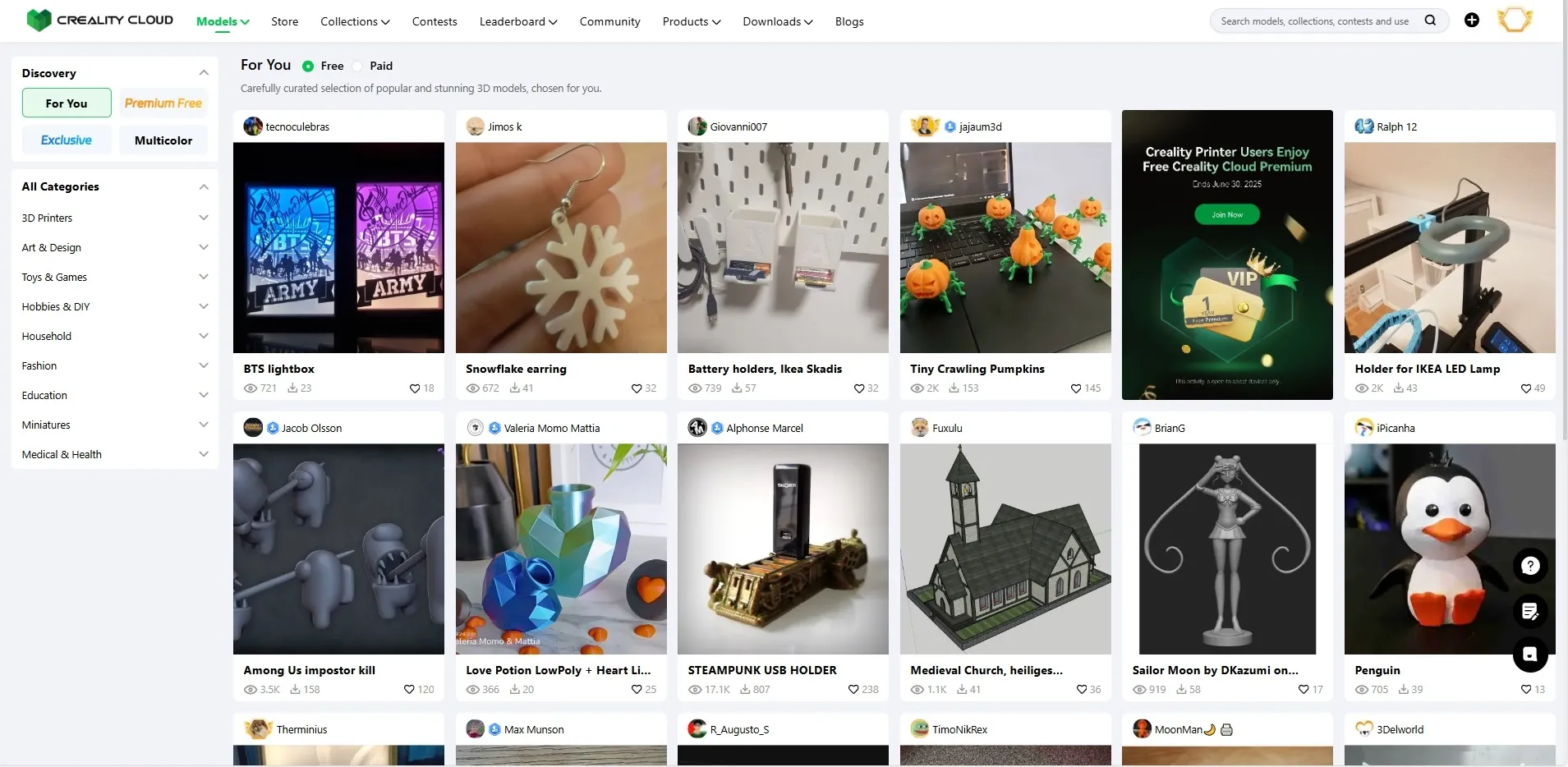
Task: Open the Leaderboard dropdown menu
Action: (518, 21)
